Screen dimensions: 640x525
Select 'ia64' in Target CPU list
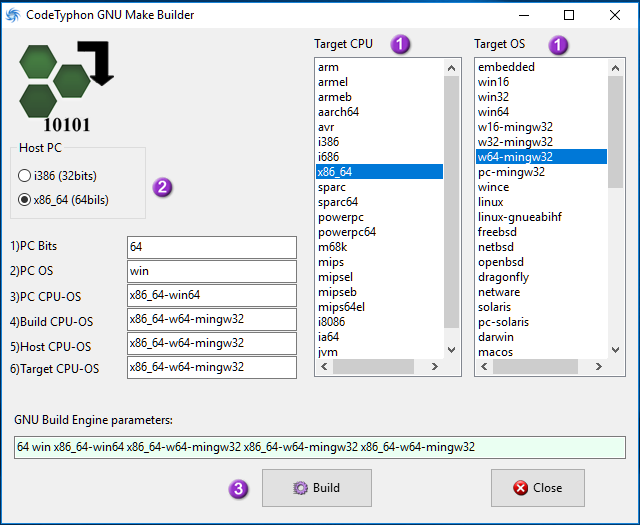[380, 337]
